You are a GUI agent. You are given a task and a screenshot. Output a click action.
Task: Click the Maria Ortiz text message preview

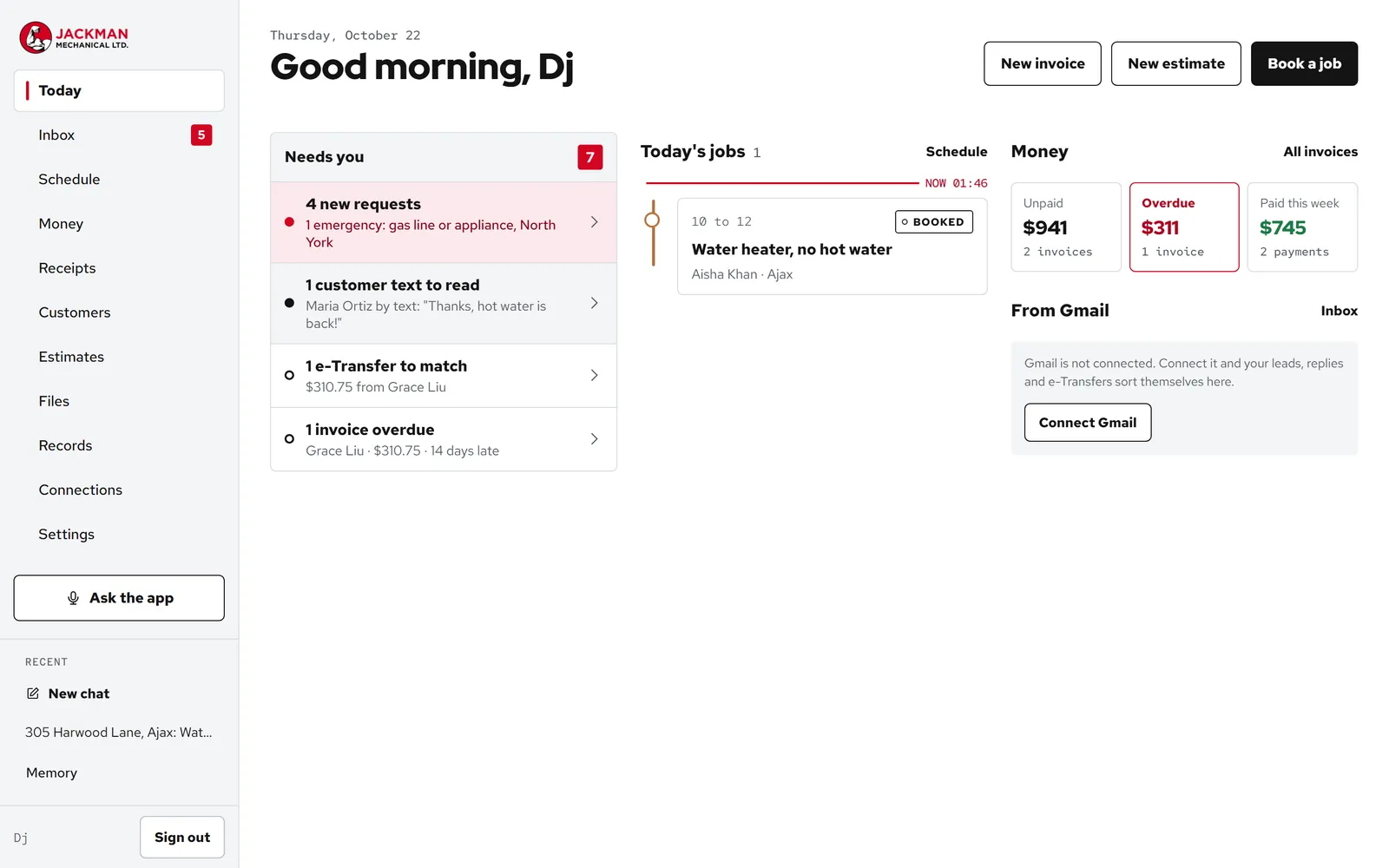pyautogui.click(x=426, y=314)
